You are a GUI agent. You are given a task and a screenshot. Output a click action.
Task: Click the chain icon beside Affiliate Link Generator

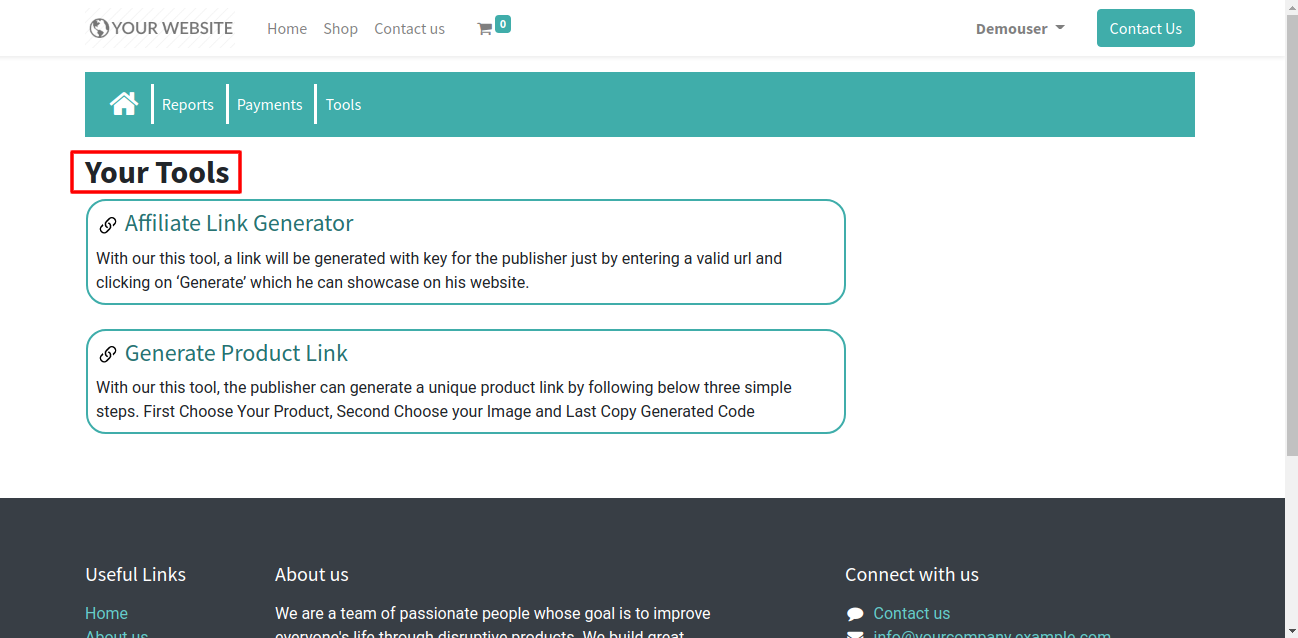(108, 225)
